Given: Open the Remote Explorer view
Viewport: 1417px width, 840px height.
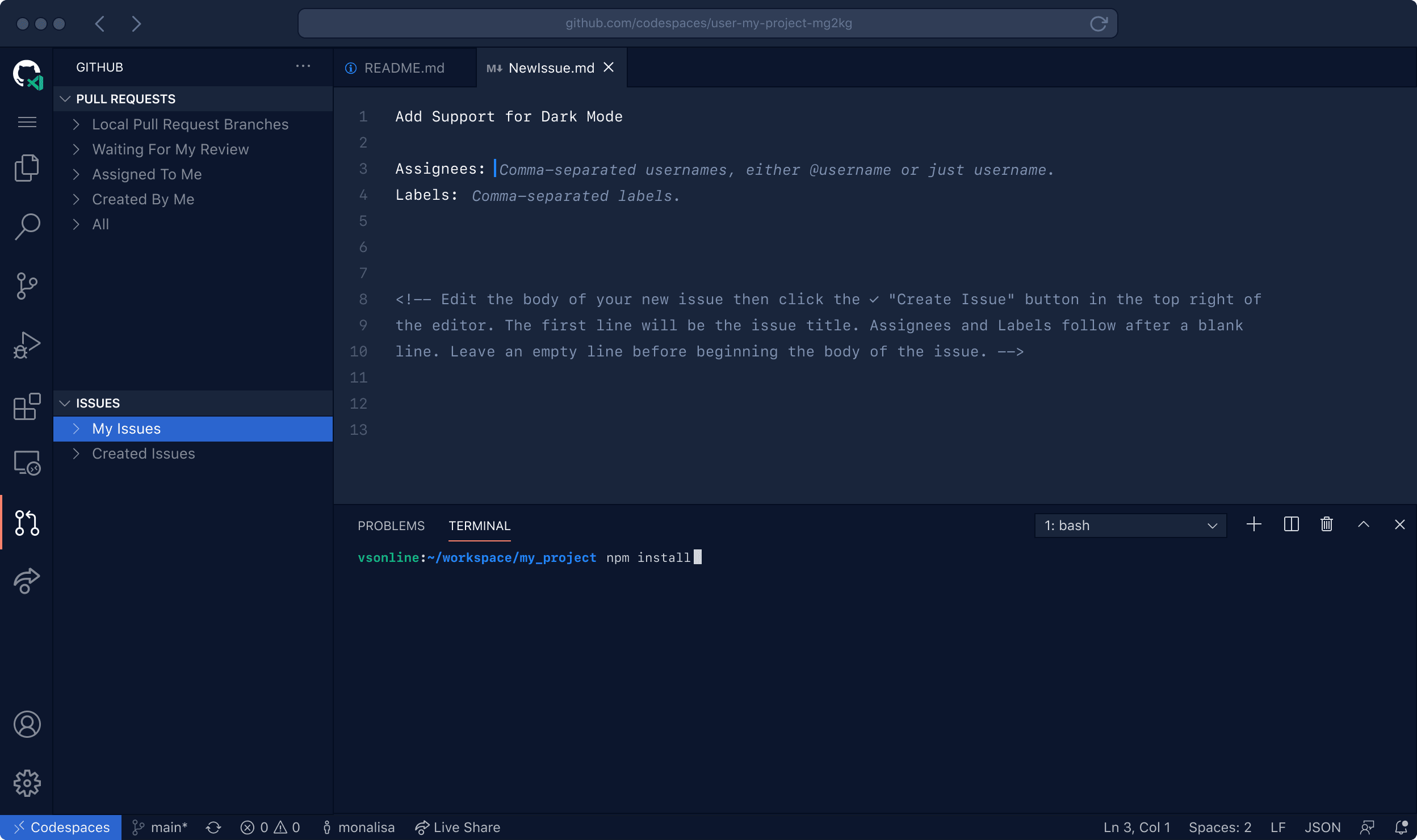Looking at the screenshot, I should 26,463.
